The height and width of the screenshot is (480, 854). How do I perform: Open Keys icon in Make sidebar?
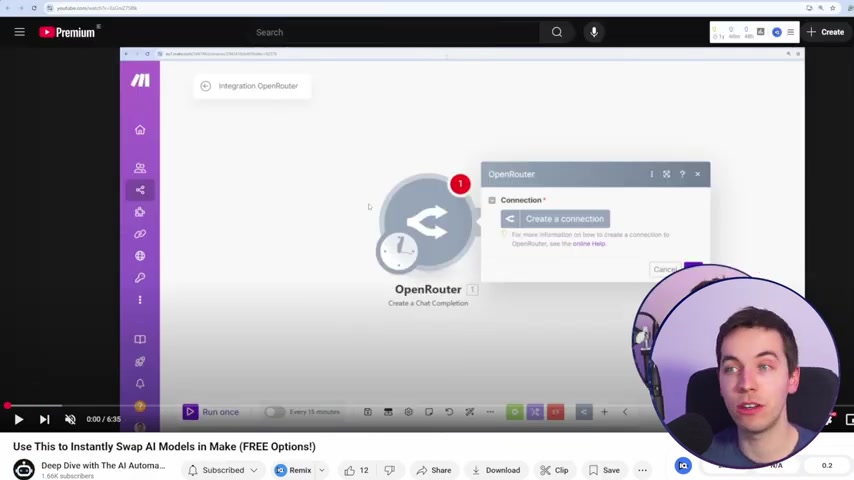140,278
